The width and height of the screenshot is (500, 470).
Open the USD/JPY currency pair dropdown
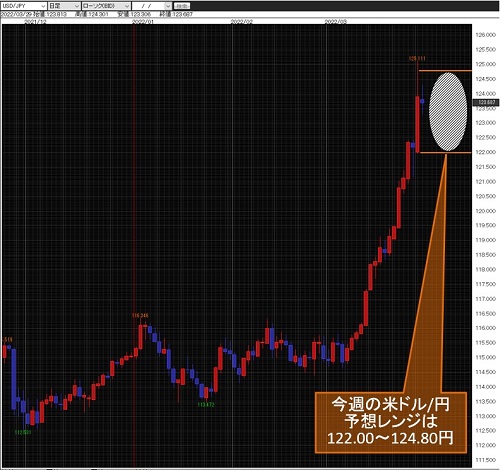(23, 6)
